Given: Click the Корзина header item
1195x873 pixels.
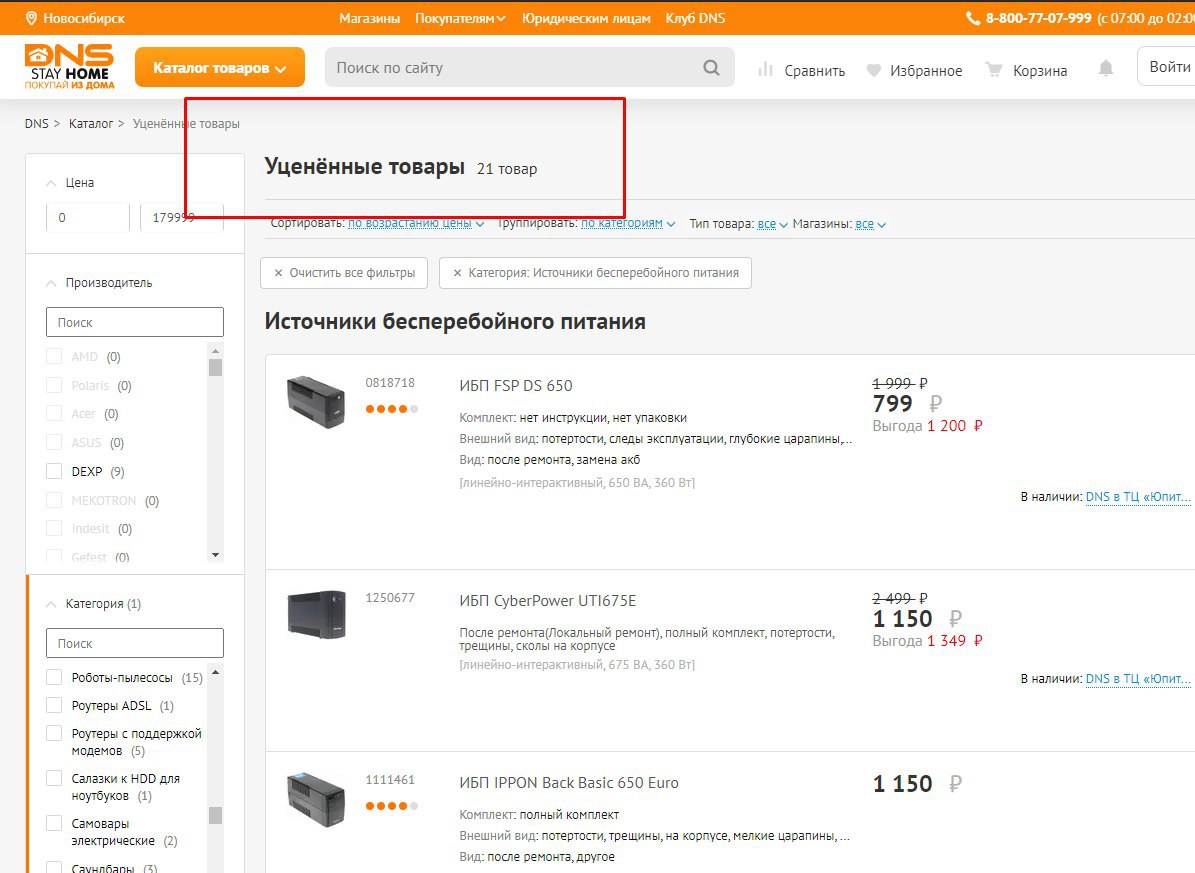Looking at the screenshot, I should [x=1026, y=70].
